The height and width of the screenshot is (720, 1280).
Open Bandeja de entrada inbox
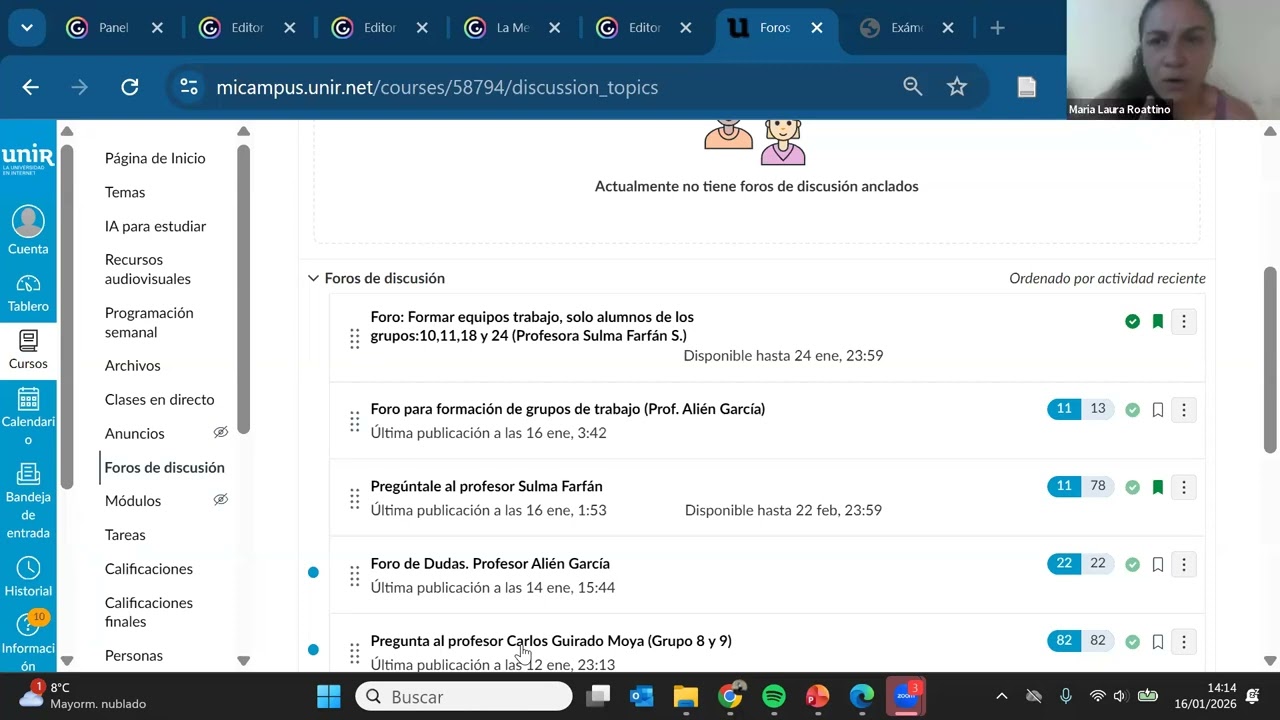(28, 501)
